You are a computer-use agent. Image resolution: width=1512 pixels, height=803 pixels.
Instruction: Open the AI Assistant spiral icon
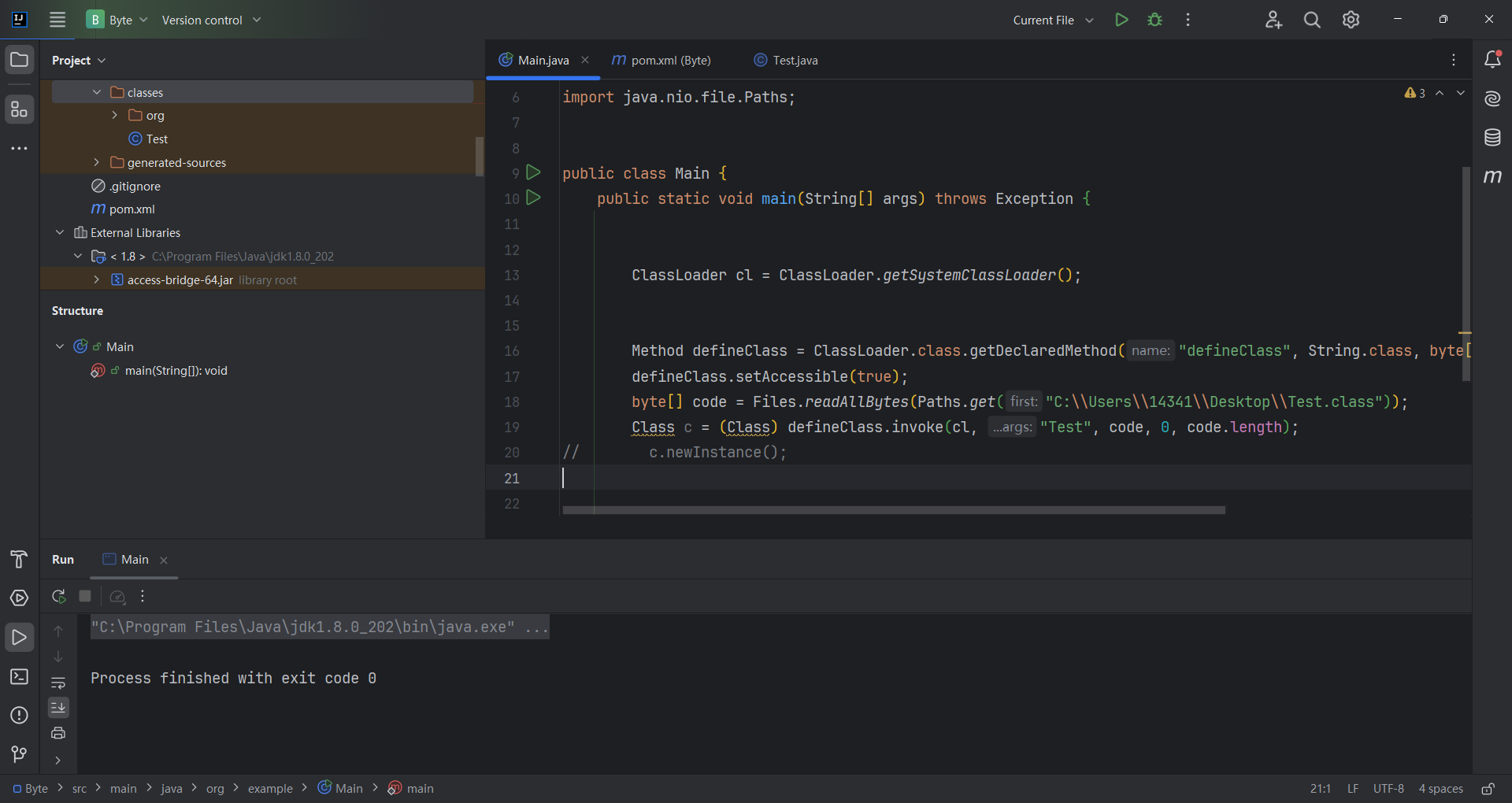pos(1492,98)
